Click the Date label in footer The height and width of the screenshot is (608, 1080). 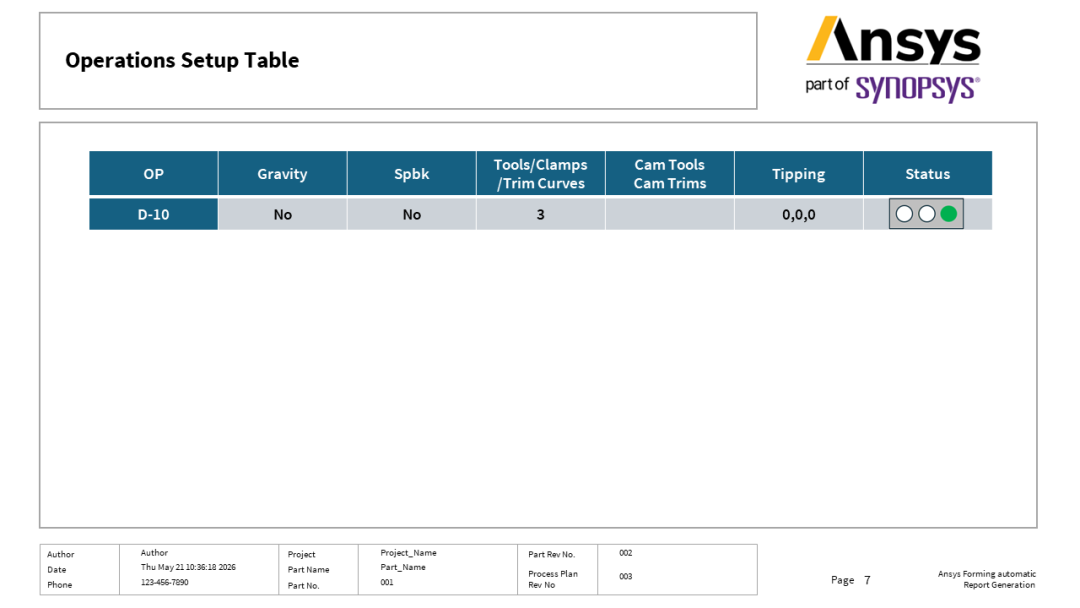pyautogui.click(x=56, y=569)
